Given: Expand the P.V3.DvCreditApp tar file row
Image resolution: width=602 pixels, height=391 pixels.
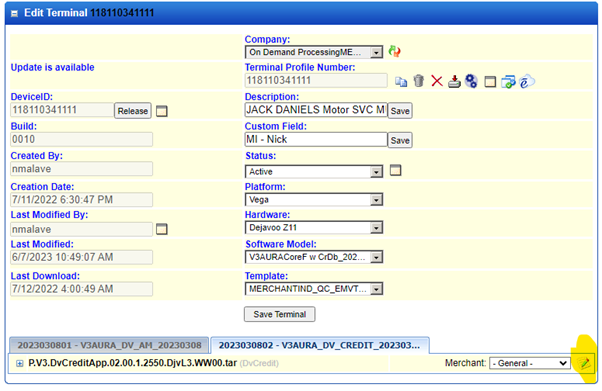Looking at the screenshot, I should [x=19, y=363].
